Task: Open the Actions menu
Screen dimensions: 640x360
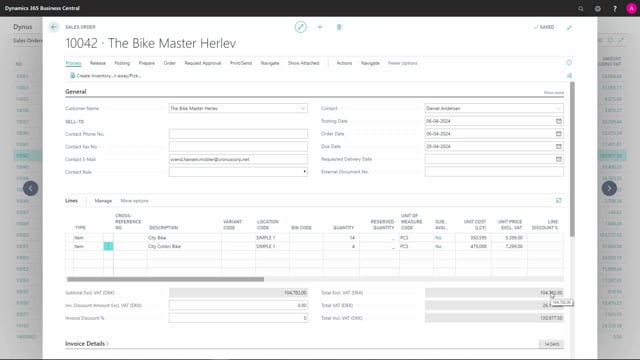Action: [x=344, y=63]
